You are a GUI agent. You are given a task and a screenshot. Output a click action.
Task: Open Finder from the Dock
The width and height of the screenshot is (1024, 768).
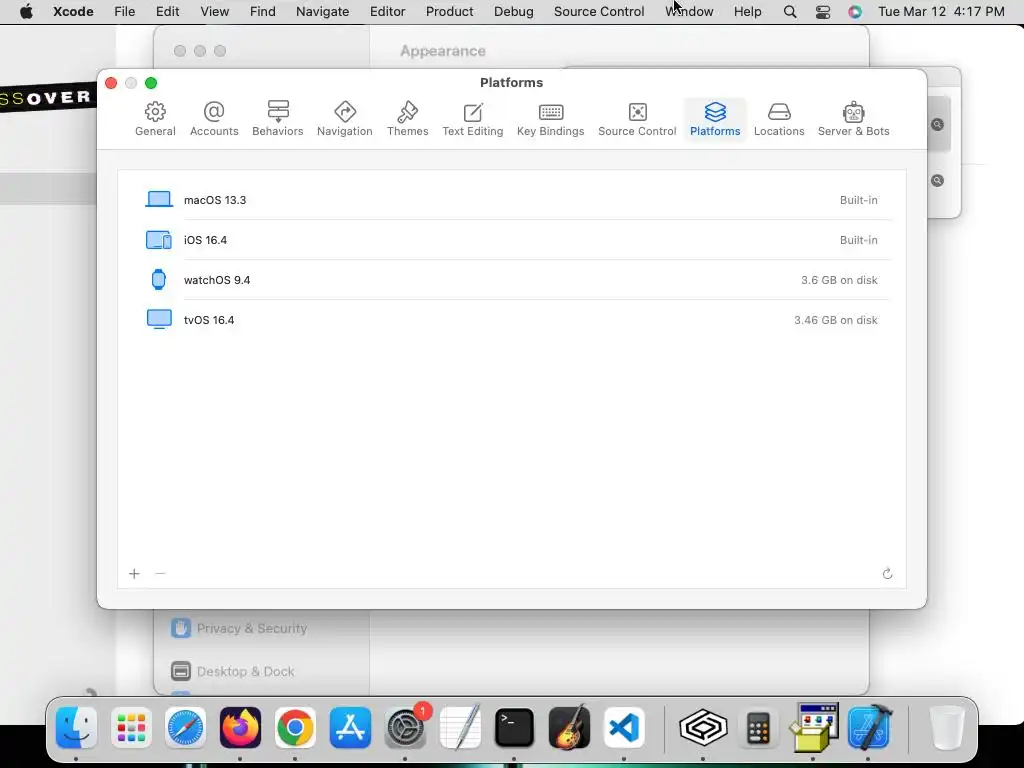coord(77,728)
